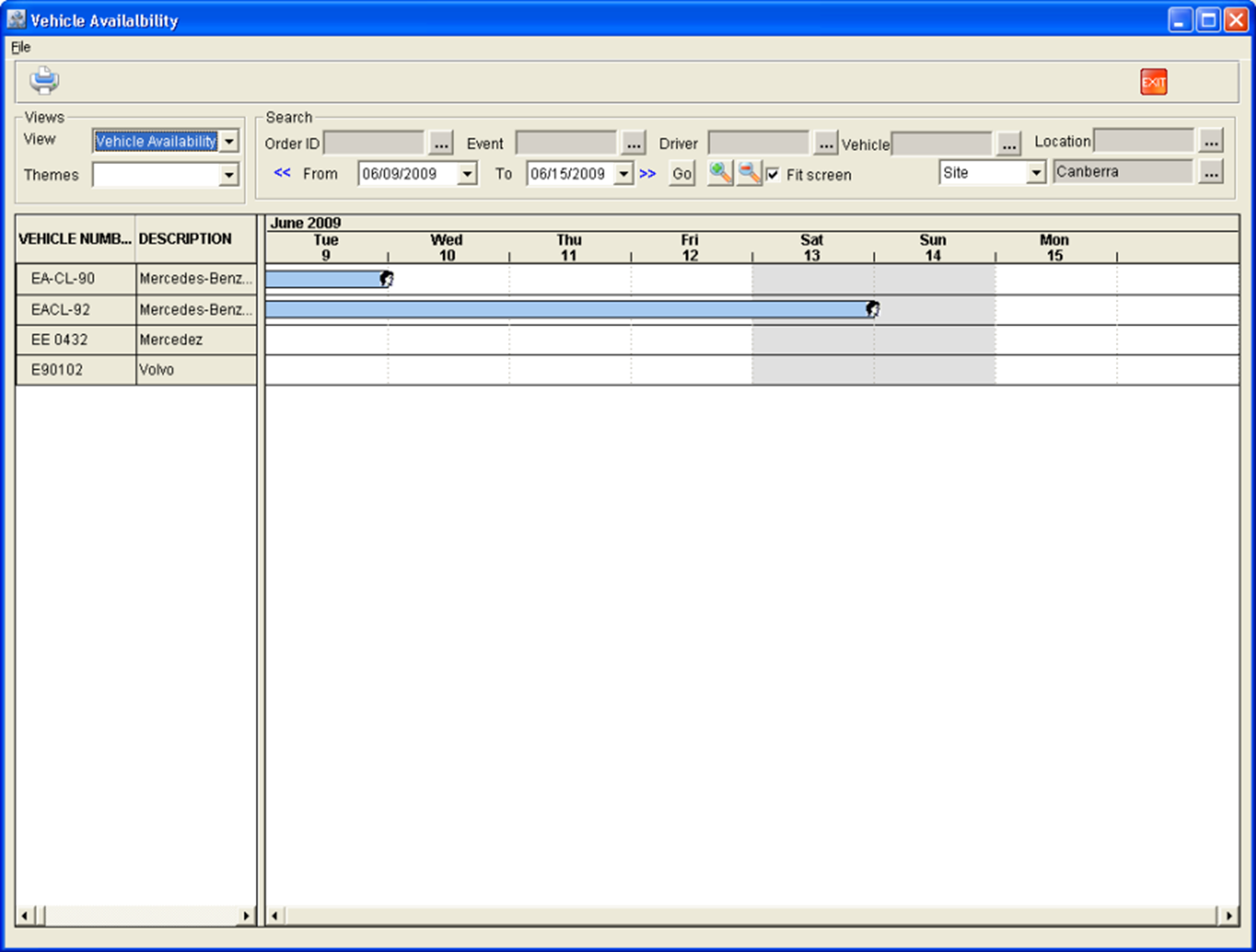
Task: Click the Canberra site browse button
Action: (x=1210, y=173)
